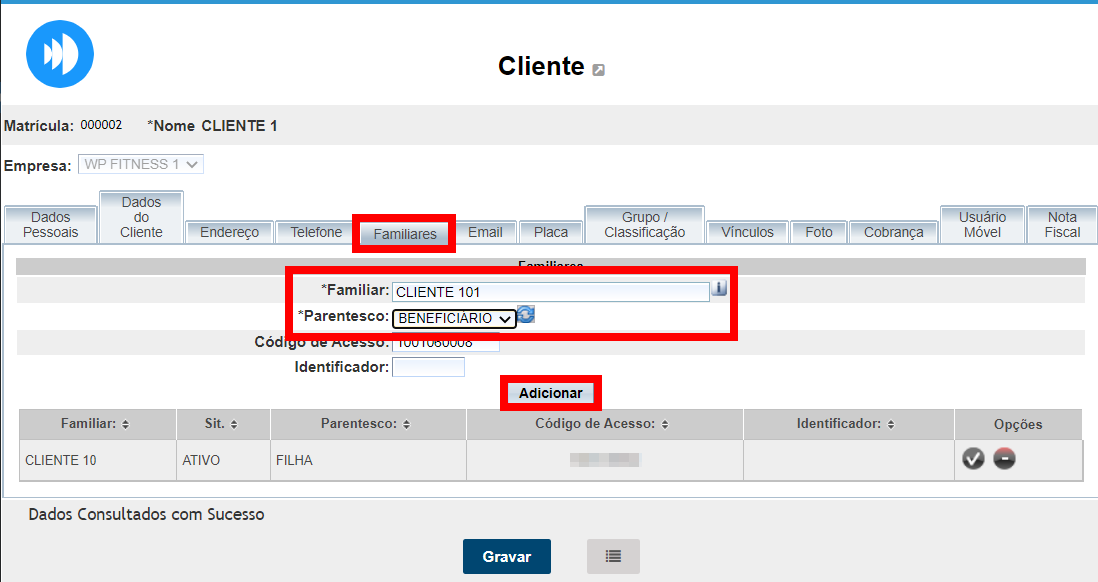Click the list view icon button
1098x582 pixels.
613,557
